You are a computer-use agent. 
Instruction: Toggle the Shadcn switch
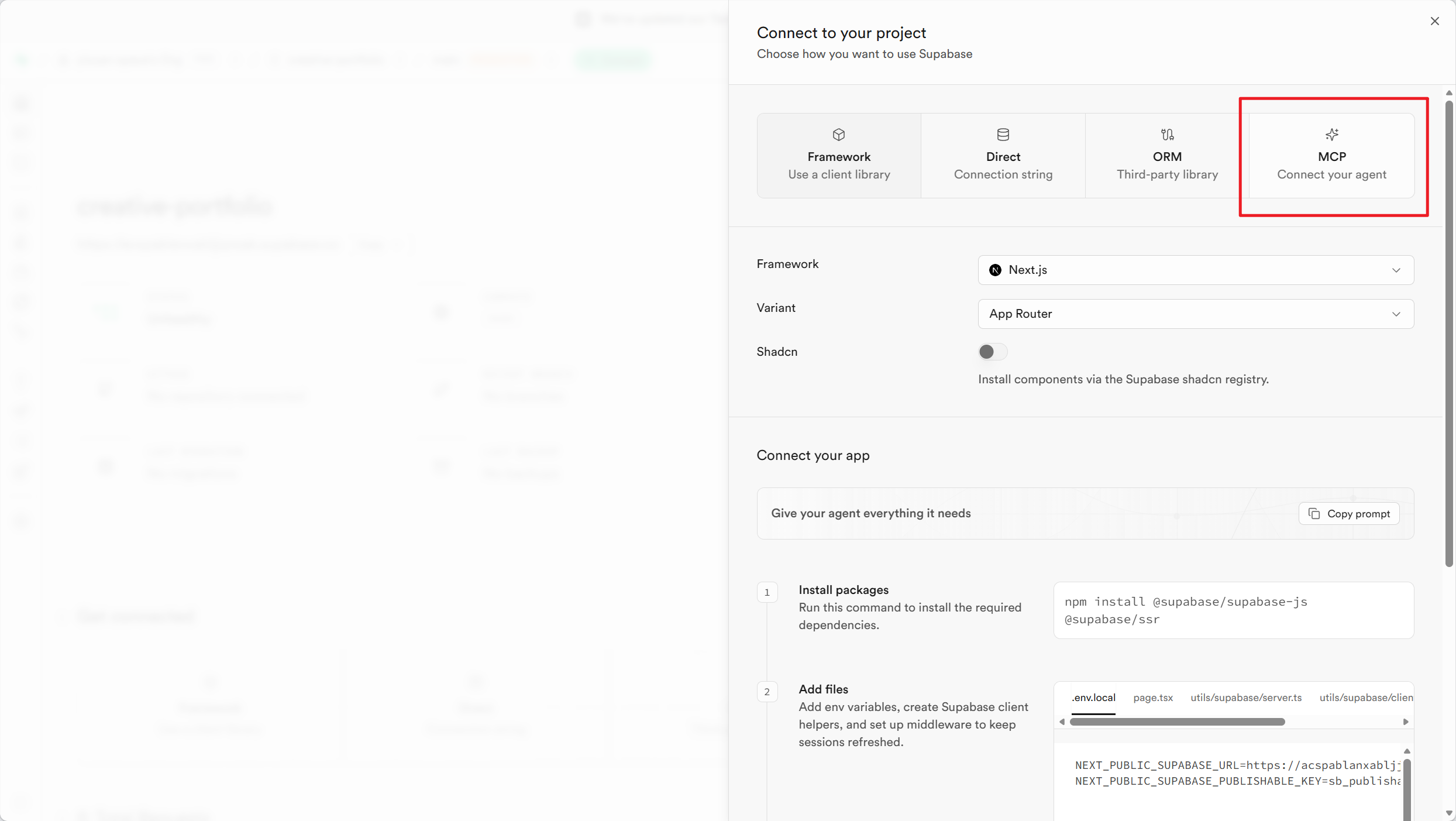993,352
